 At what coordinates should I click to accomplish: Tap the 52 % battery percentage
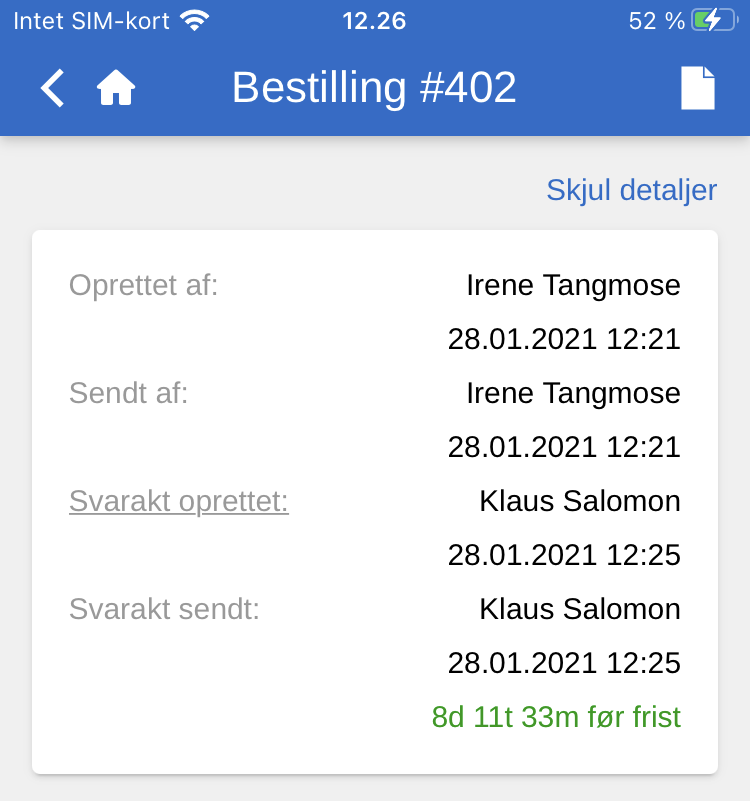click(656, 21)
